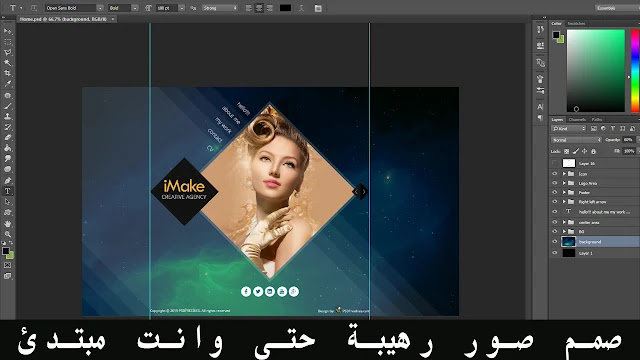Select the Rectangular Marquee tool
This screenshot has height=360, width=640.
(x=8, y=42)
